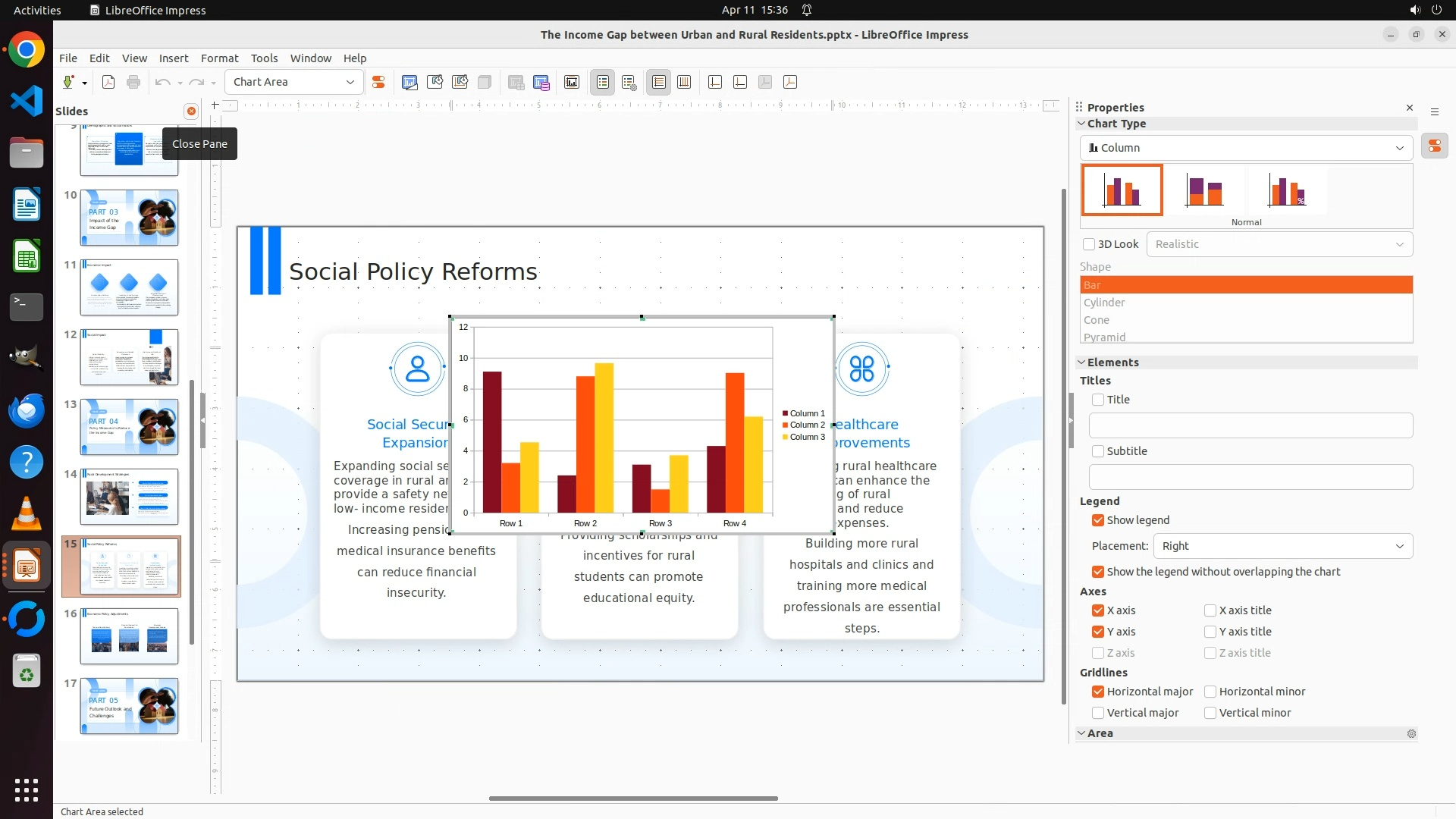Open the Chart Type toolbar icon
This screenshot has width=1456, height=819.
pyautogui.click(x=409, y=82)
